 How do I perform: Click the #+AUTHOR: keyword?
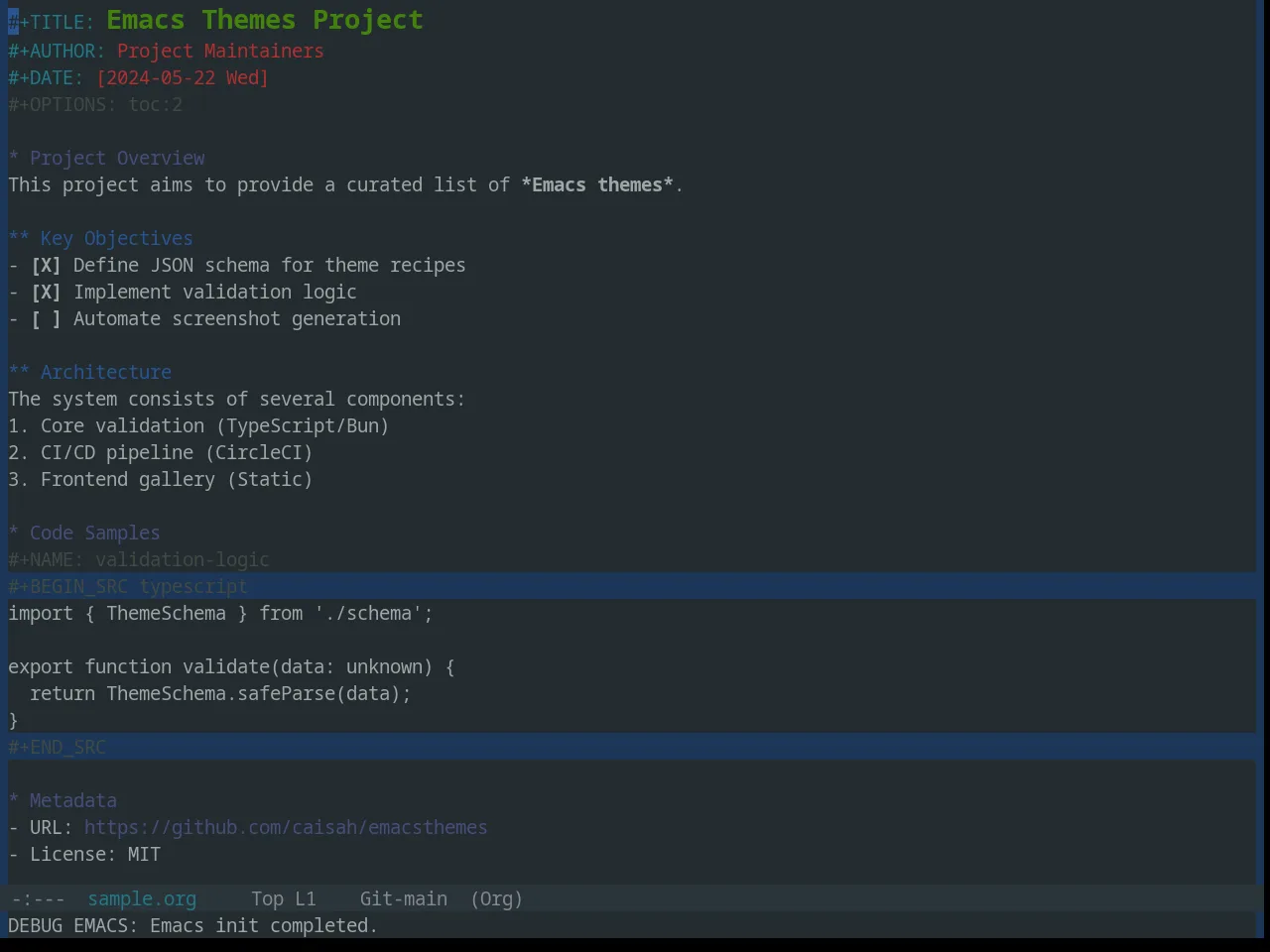click(57, 52)
